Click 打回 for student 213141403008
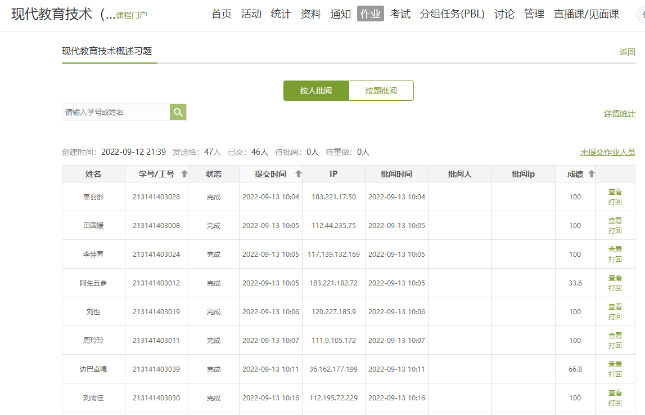 [615, 230]
